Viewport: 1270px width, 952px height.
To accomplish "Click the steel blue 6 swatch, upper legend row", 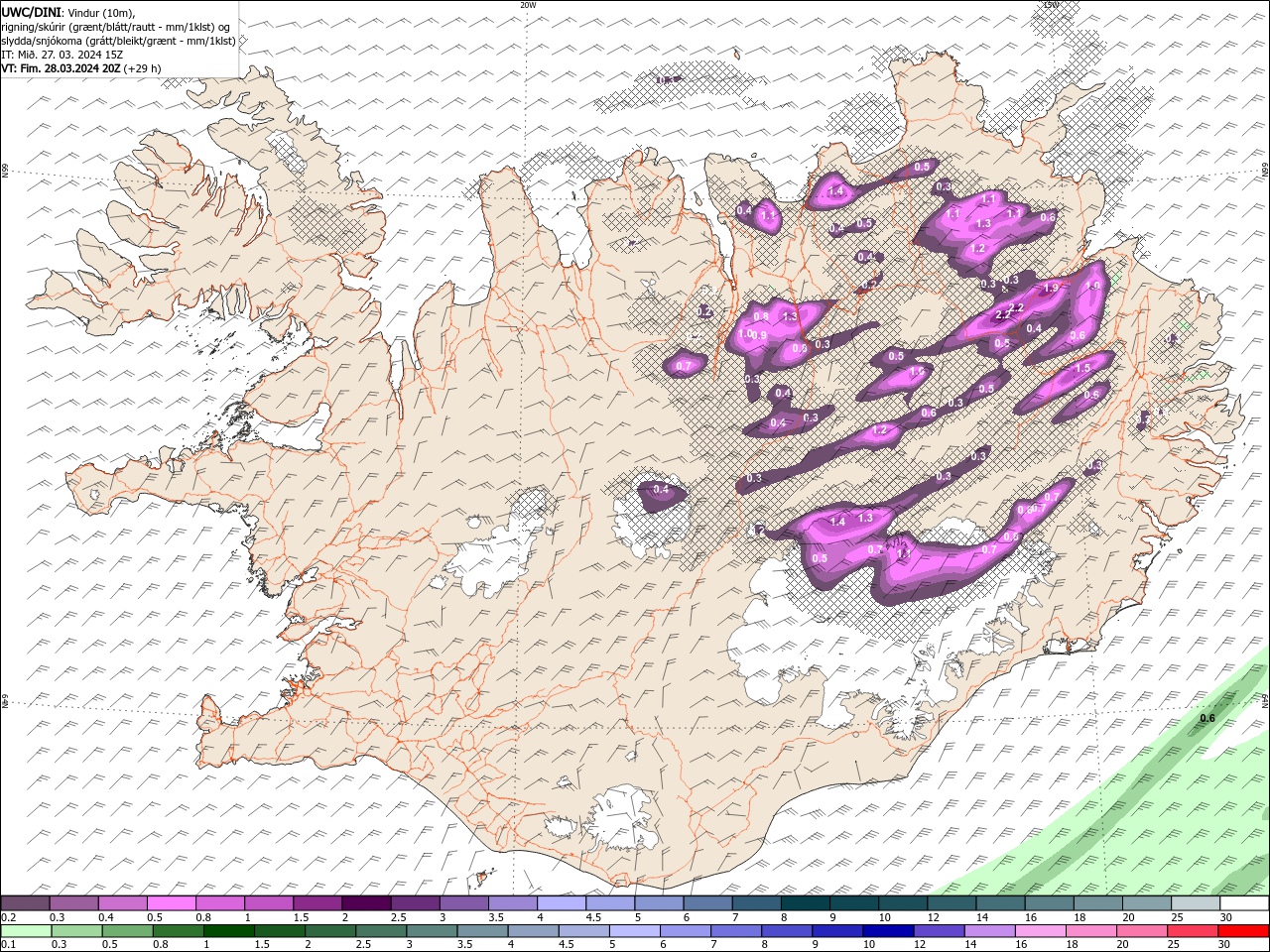I will (706, 902).
